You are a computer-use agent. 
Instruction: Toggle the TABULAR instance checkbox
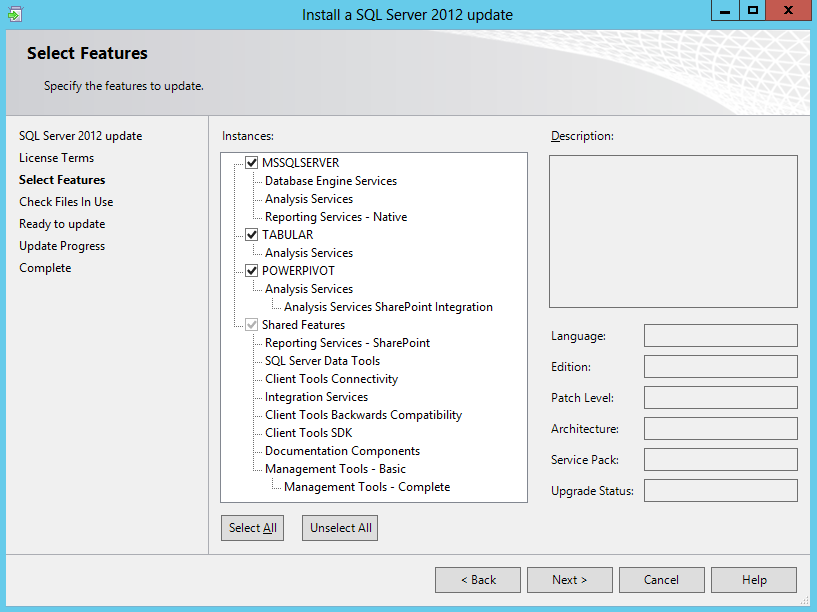(252, 234)
